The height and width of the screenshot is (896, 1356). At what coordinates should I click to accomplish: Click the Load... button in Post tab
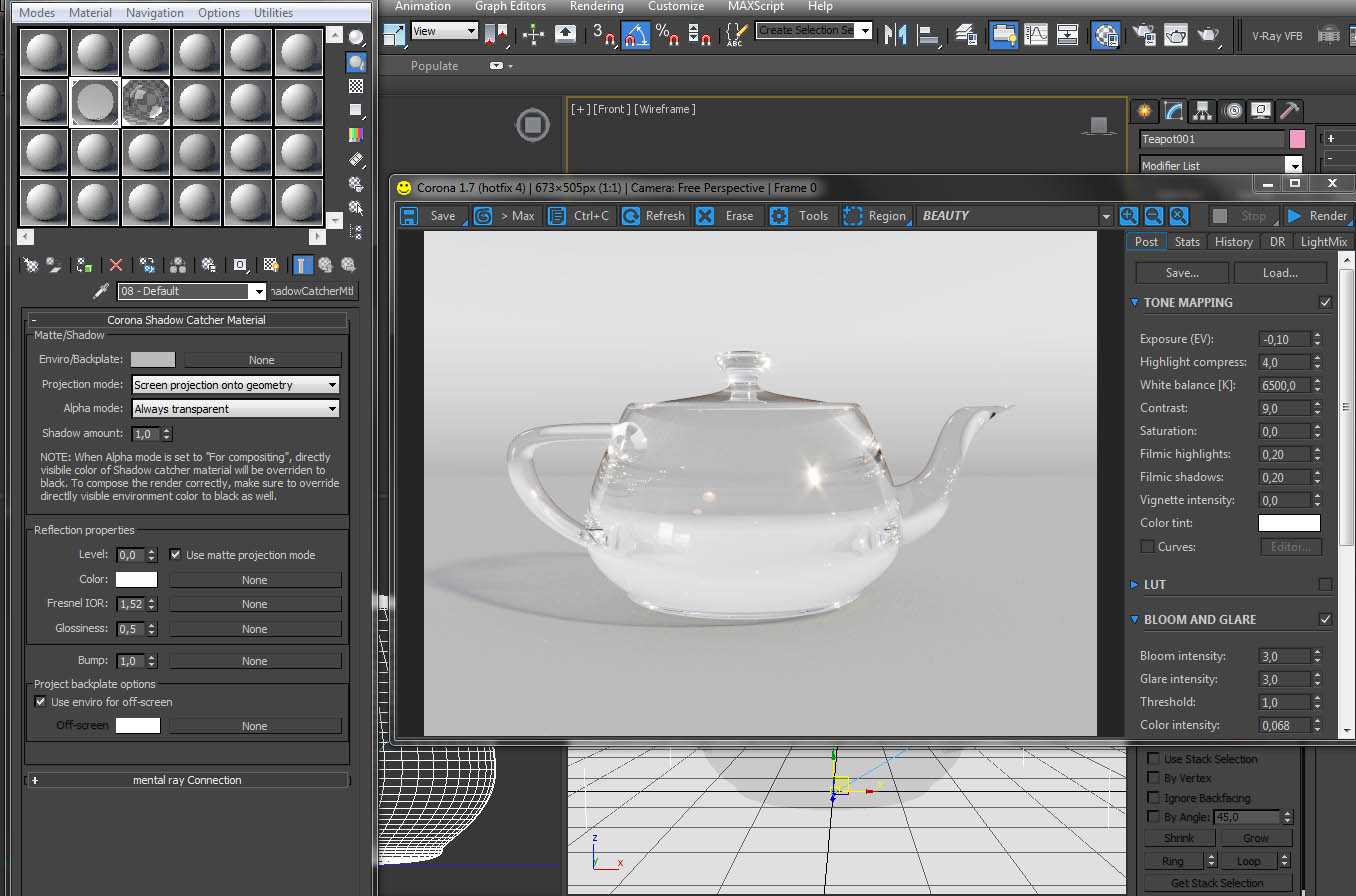[1280, 273]
